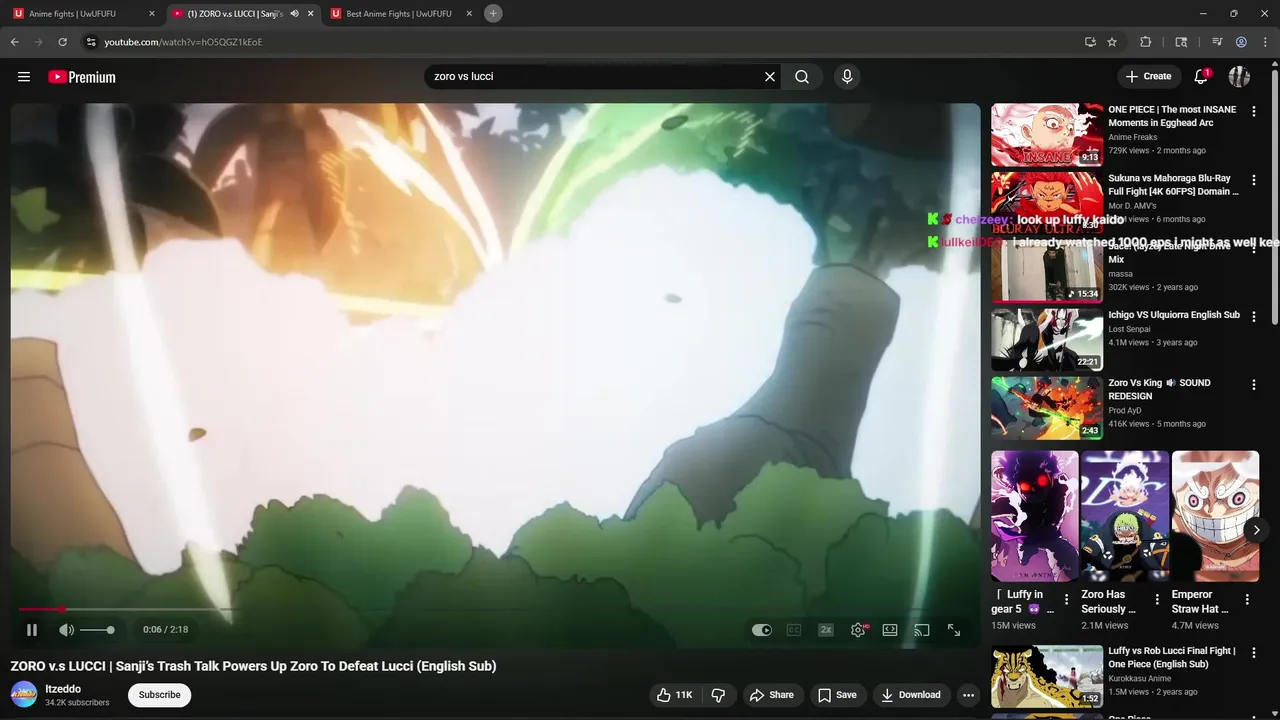Open browser extensions puzzle icon

[x=1146, y=42]
